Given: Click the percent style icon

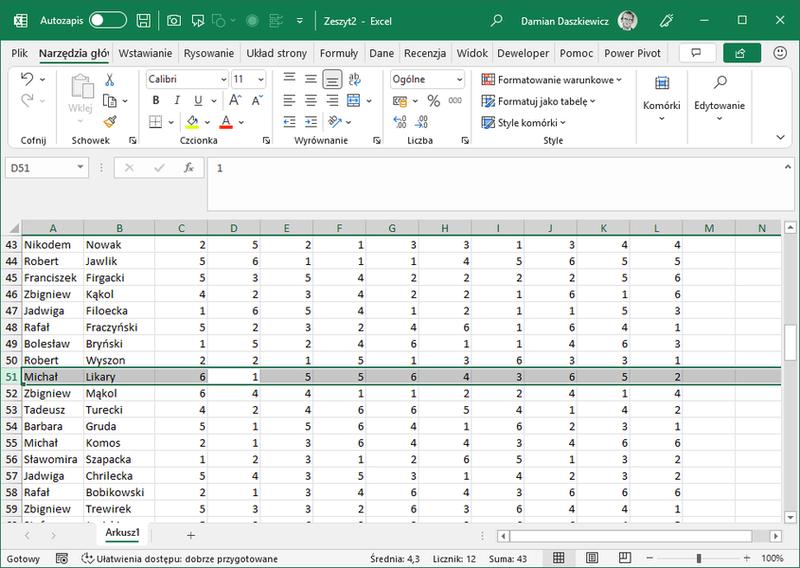Looking at the screenshot, I should coord(433,101).
